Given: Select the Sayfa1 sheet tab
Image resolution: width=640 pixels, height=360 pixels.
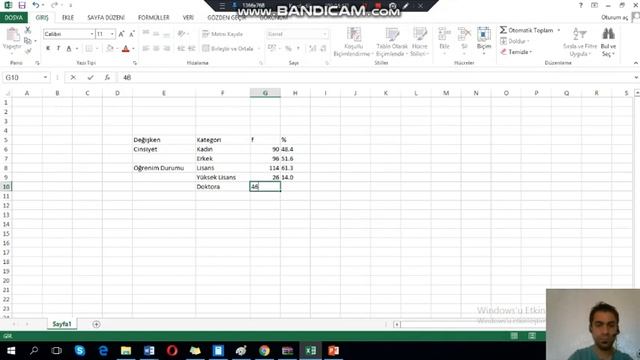Looking at the screenshot, I should (x=62, y=324).
